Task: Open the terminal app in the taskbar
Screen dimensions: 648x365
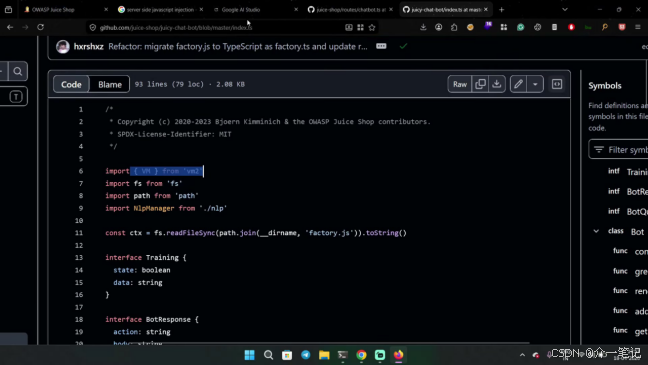Action: [343, 355]
